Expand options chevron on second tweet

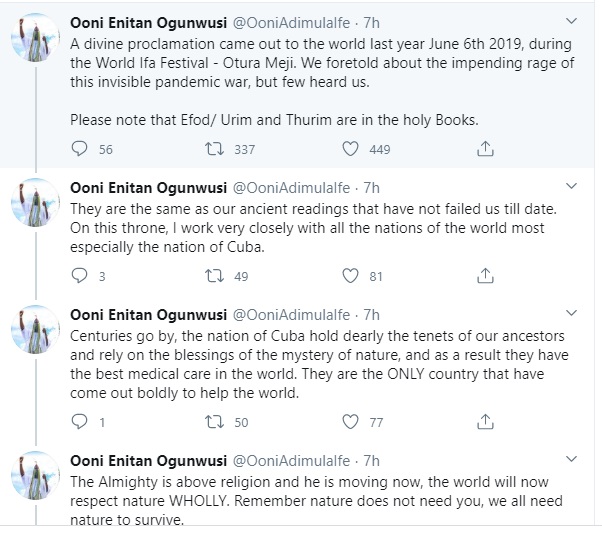click(571, 187)
